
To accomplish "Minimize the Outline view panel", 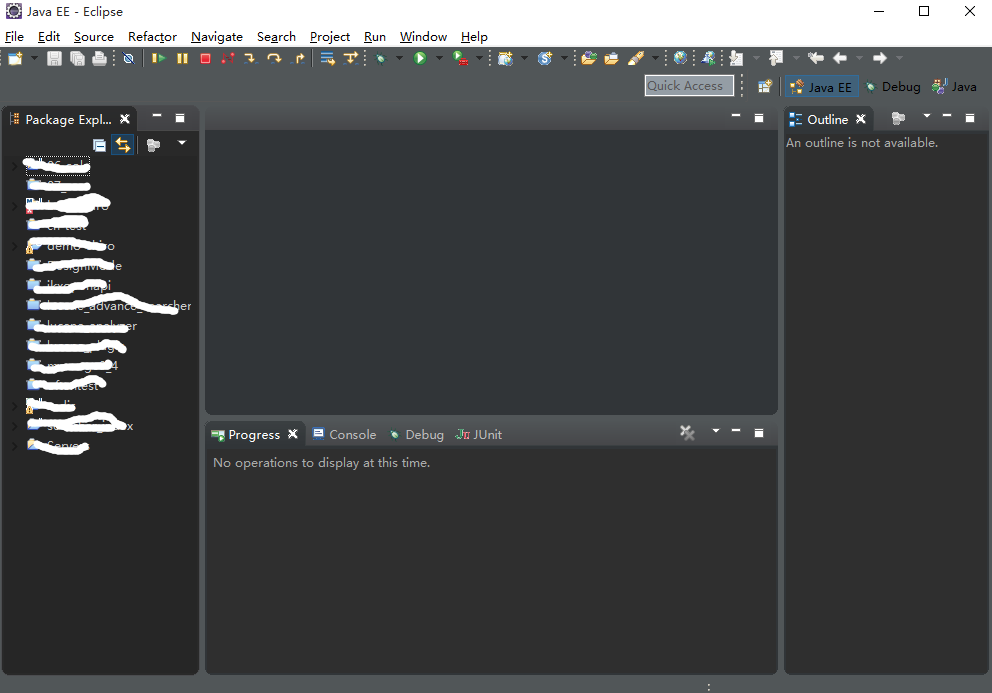I will point(947,116).
